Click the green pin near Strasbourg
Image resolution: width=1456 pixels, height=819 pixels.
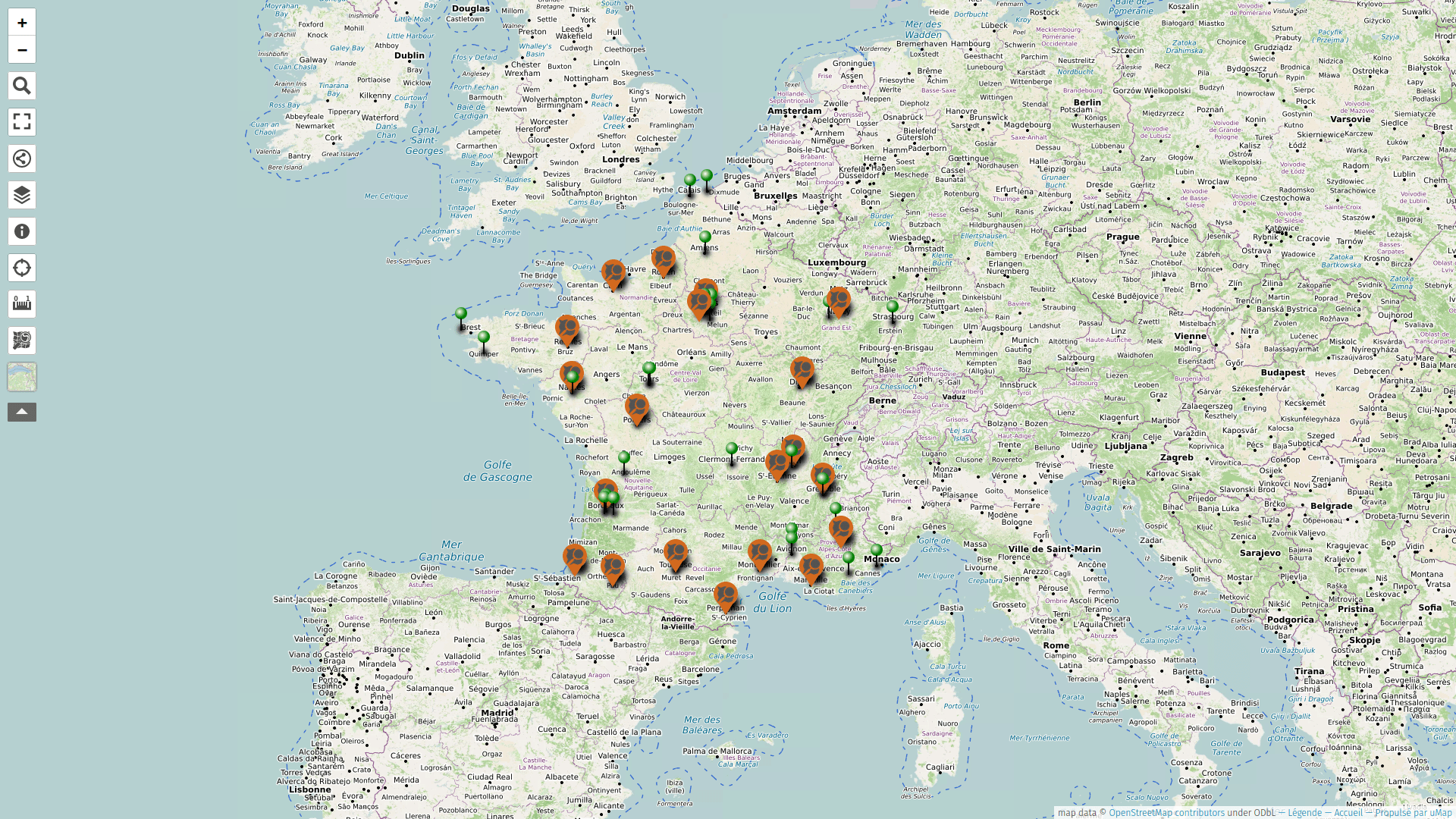893,308
